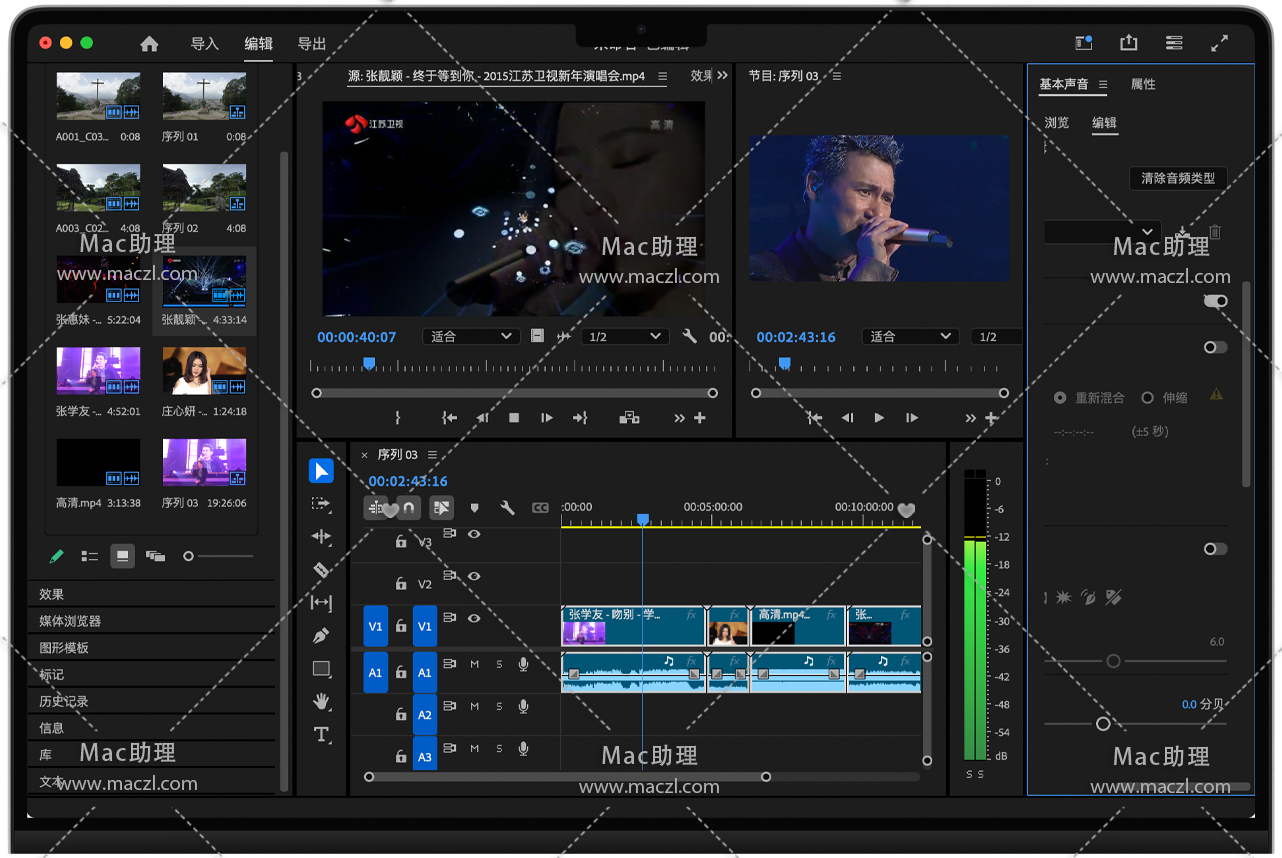This screenshot has height=858, width=1282.
Task: Open the 1/2 resolution dropdown in Source monitor
Action: pyautogui.click(x=625, y=337)
